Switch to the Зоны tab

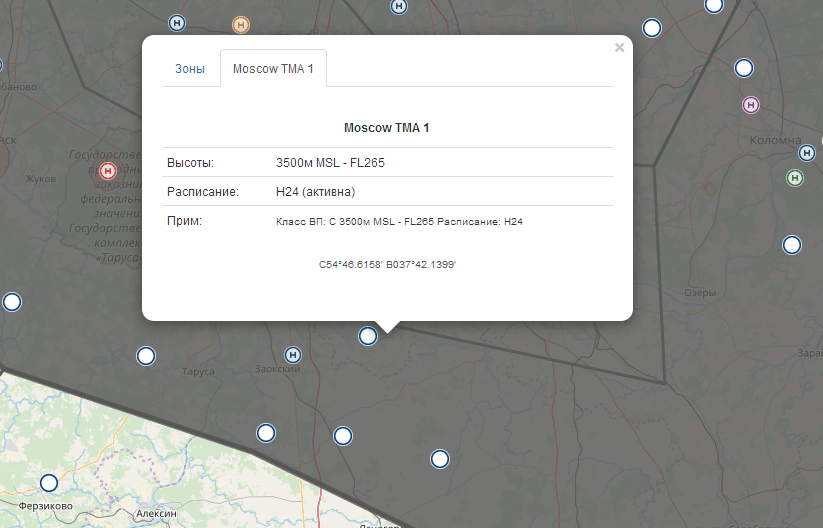[190, 69]
